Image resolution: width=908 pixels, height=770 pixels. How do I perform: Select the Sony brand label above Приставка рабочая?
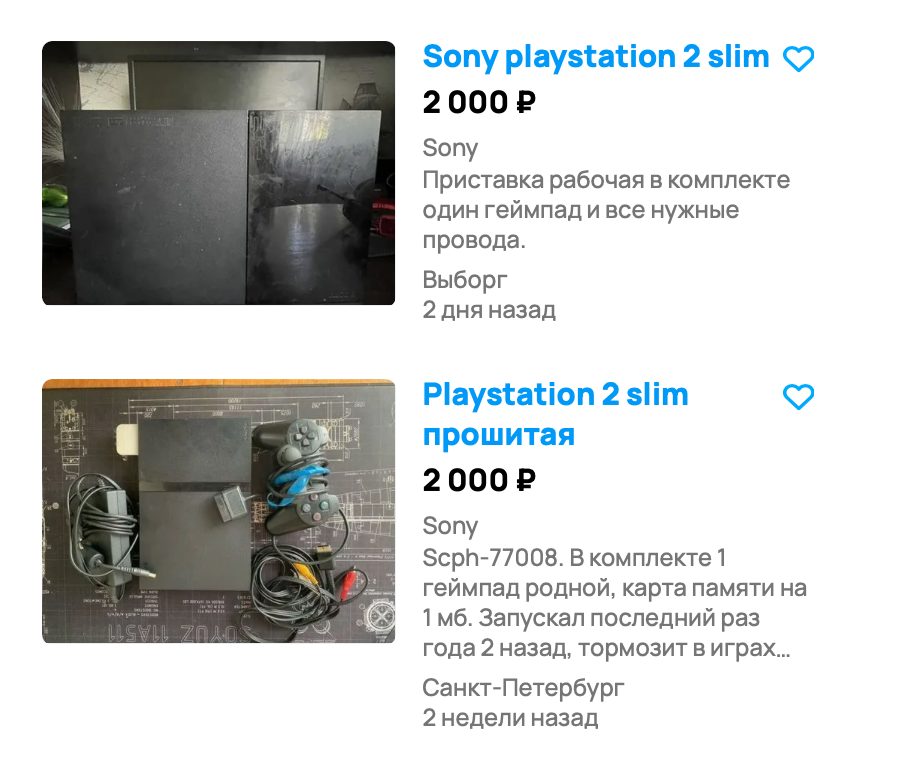(450, 148)
